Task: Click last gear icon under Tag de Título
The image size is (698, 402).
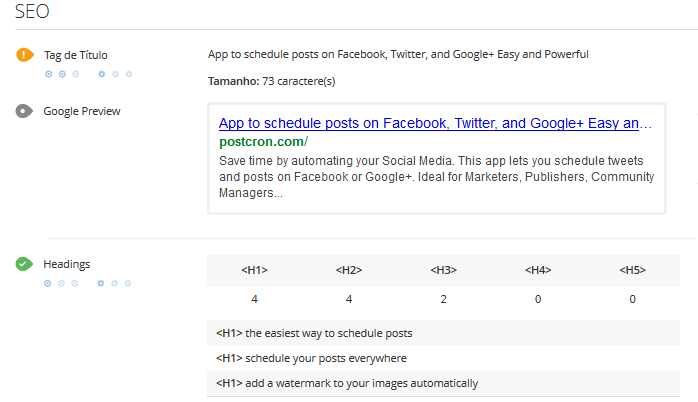Action: (128, 74)
